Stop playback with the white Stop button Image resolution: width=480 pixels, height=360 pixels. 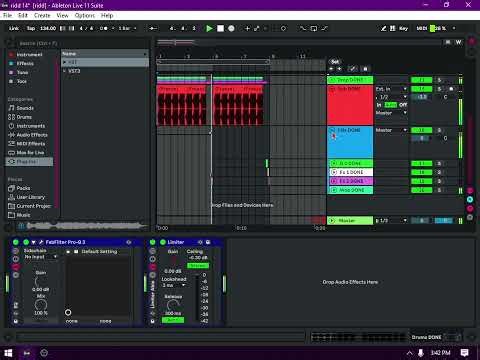point(220,29)
